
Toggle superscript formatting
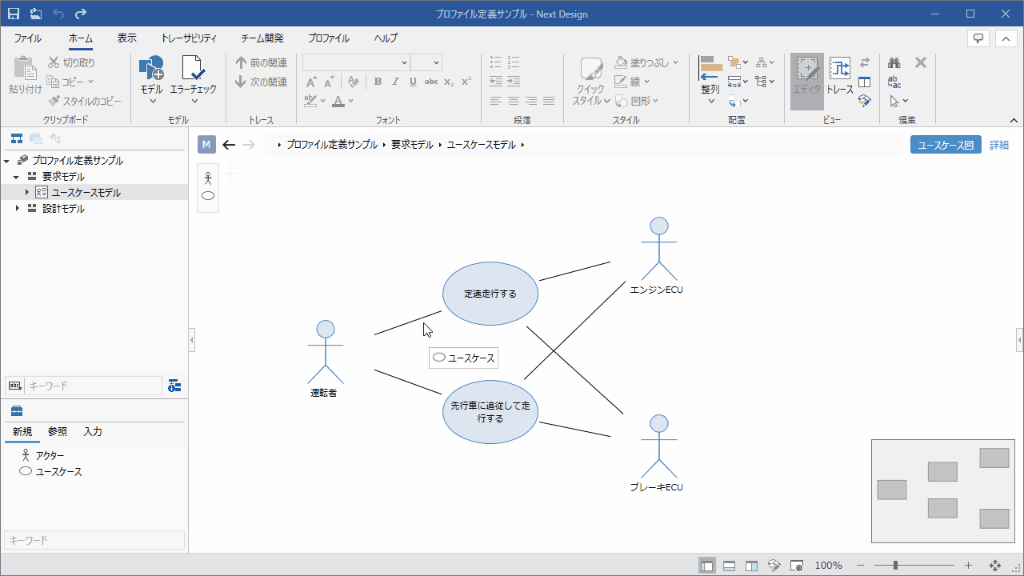[466, 82]
